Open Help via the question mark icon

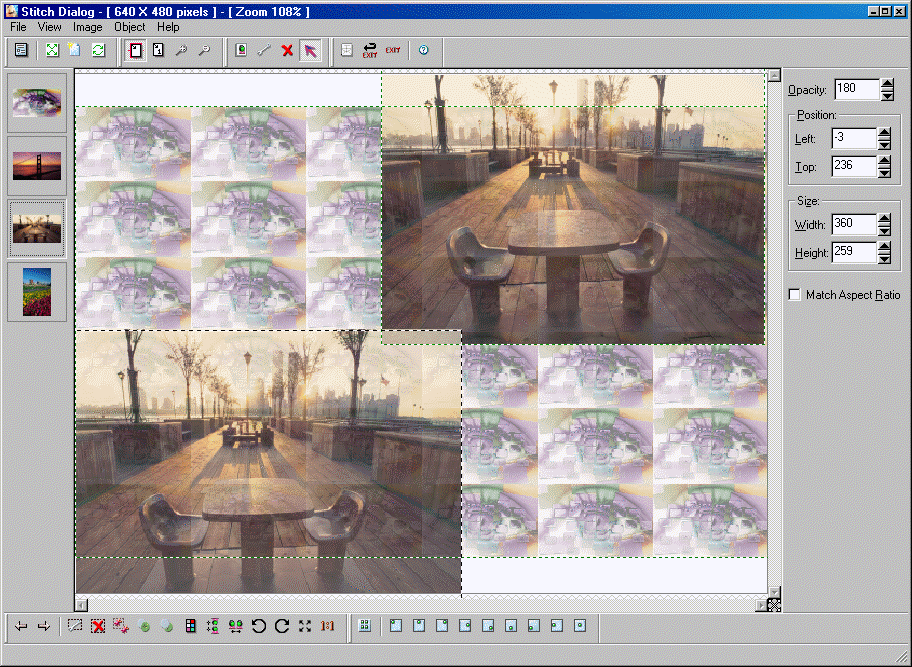(x=423, y=50)
